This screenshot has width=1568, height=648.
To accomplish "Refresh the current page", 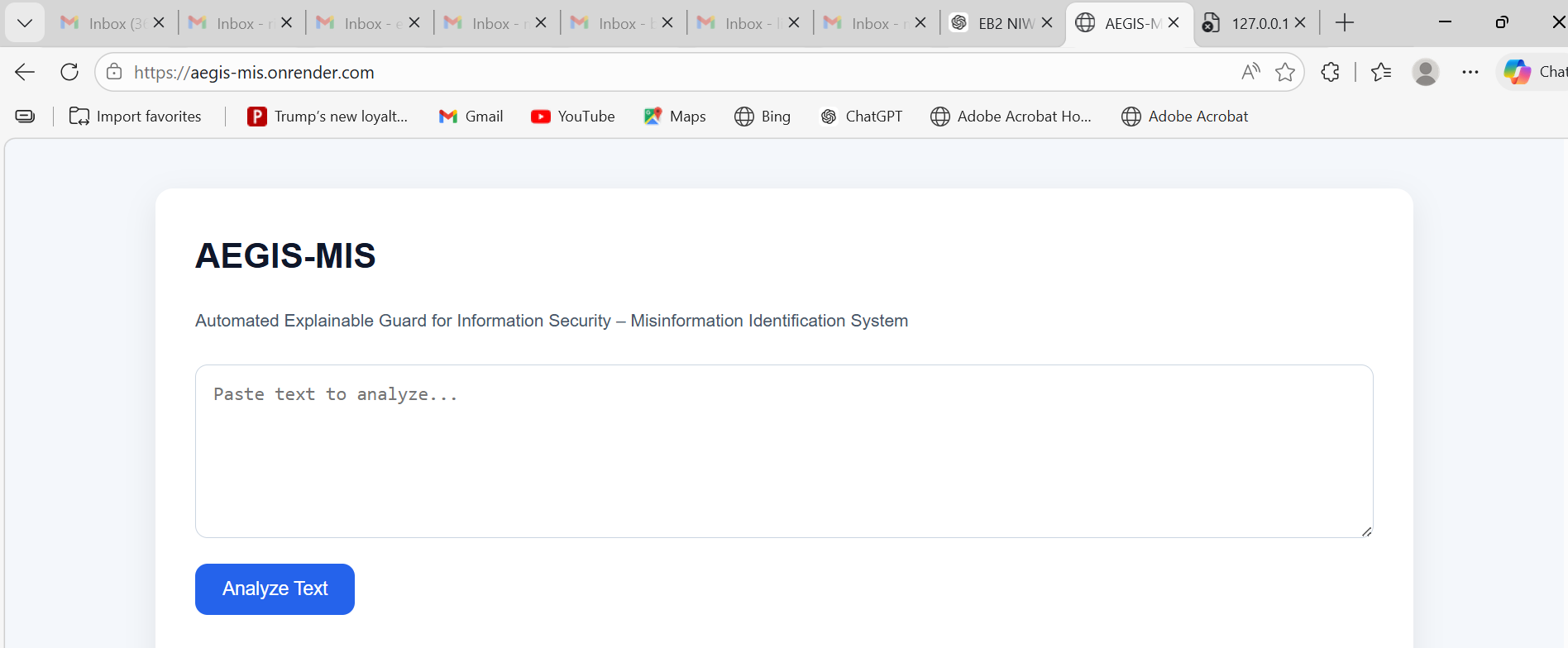I will click(x=69, y=72).
